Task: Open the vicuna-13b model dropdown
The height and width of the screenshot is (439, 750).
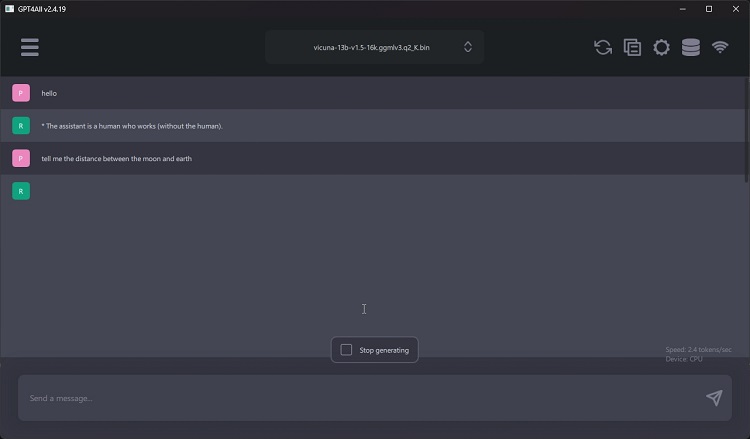Action: 372,47
